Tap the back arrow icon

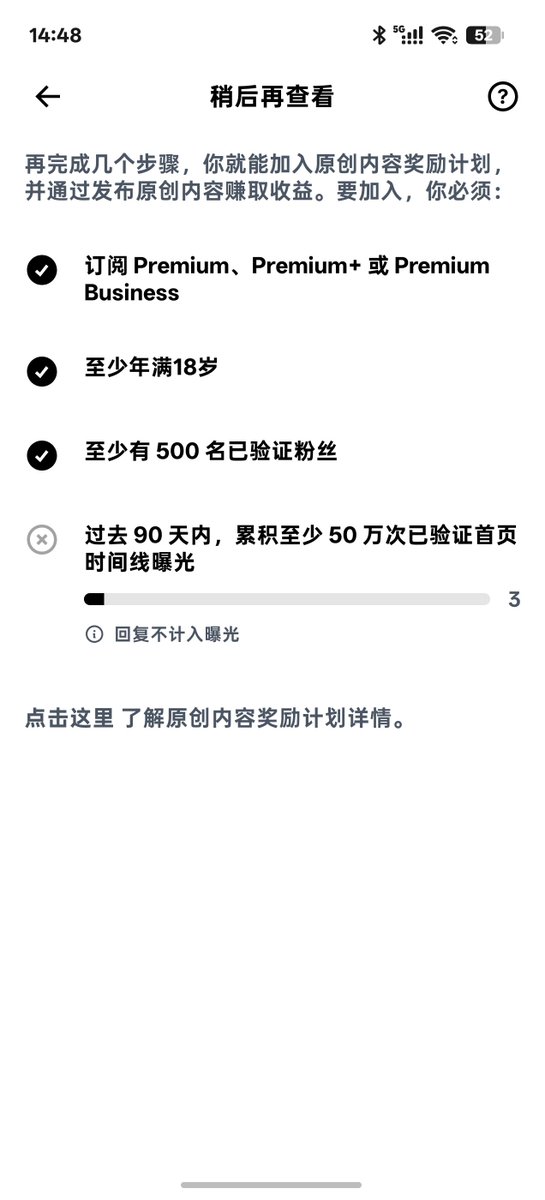pos(48,96)
